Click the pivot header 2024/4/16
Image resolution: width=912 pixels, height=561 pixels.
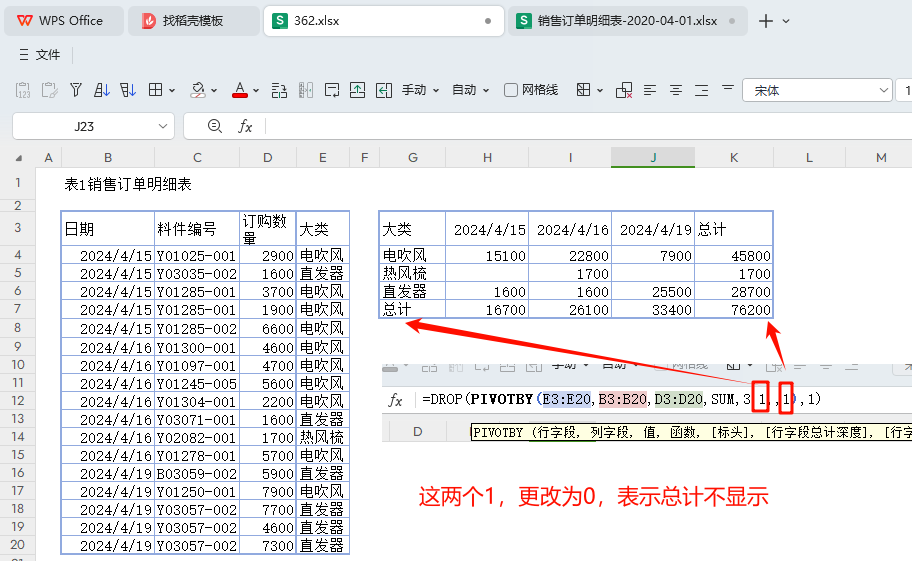(x=570, y=229)
